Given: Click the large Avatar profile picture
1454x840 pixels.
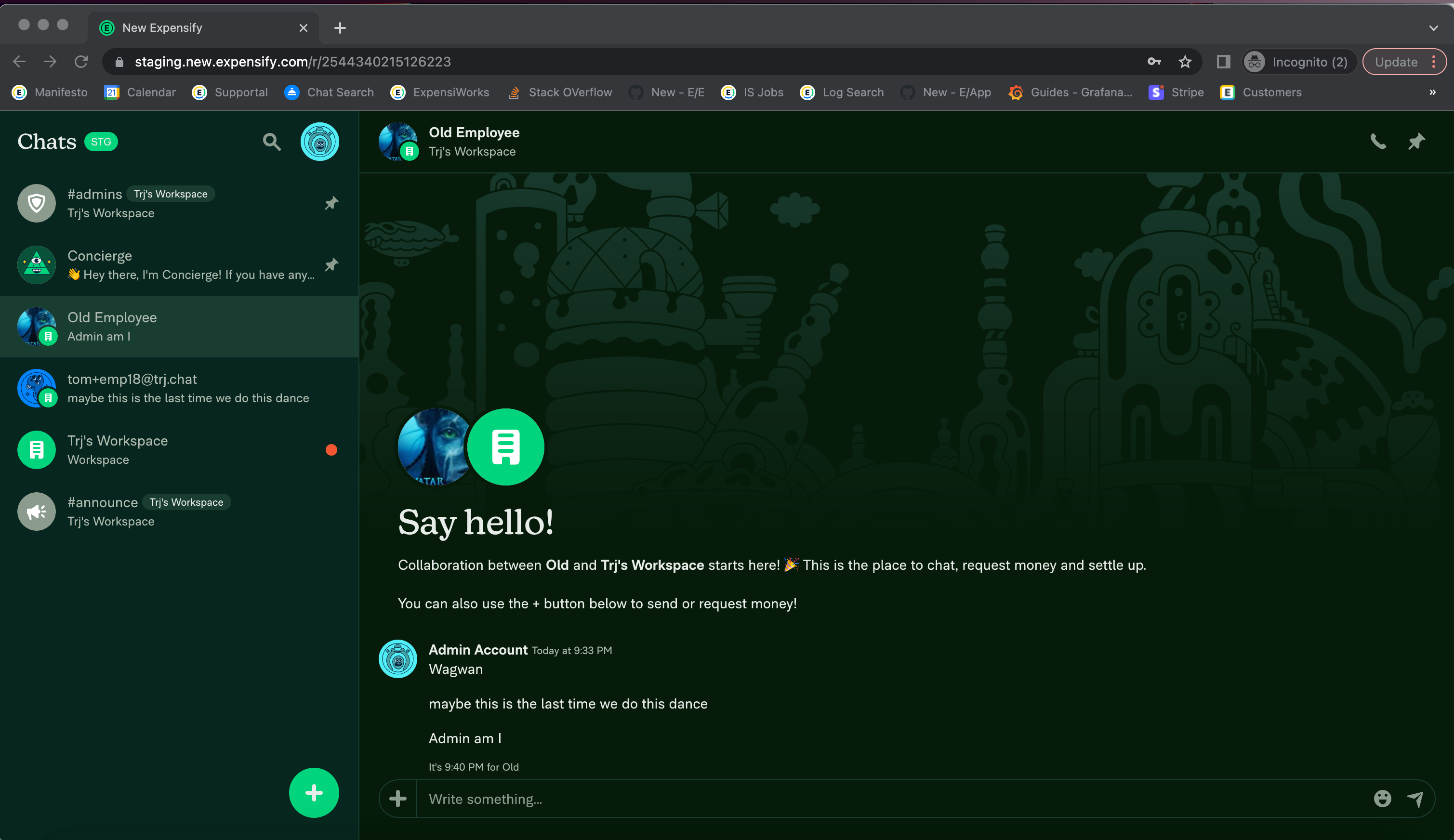Looking at the screenshot, I should click(435, 447).
